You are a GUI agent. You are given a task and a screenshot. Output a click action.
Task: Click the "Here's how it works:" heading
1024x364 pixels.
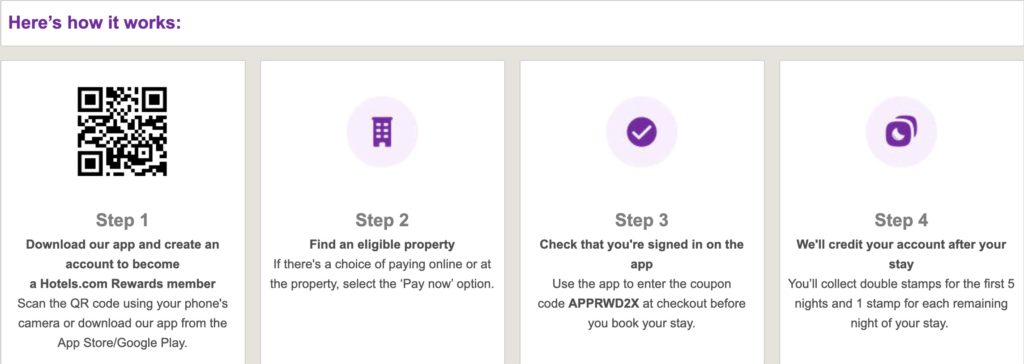(x=95, y=23)
